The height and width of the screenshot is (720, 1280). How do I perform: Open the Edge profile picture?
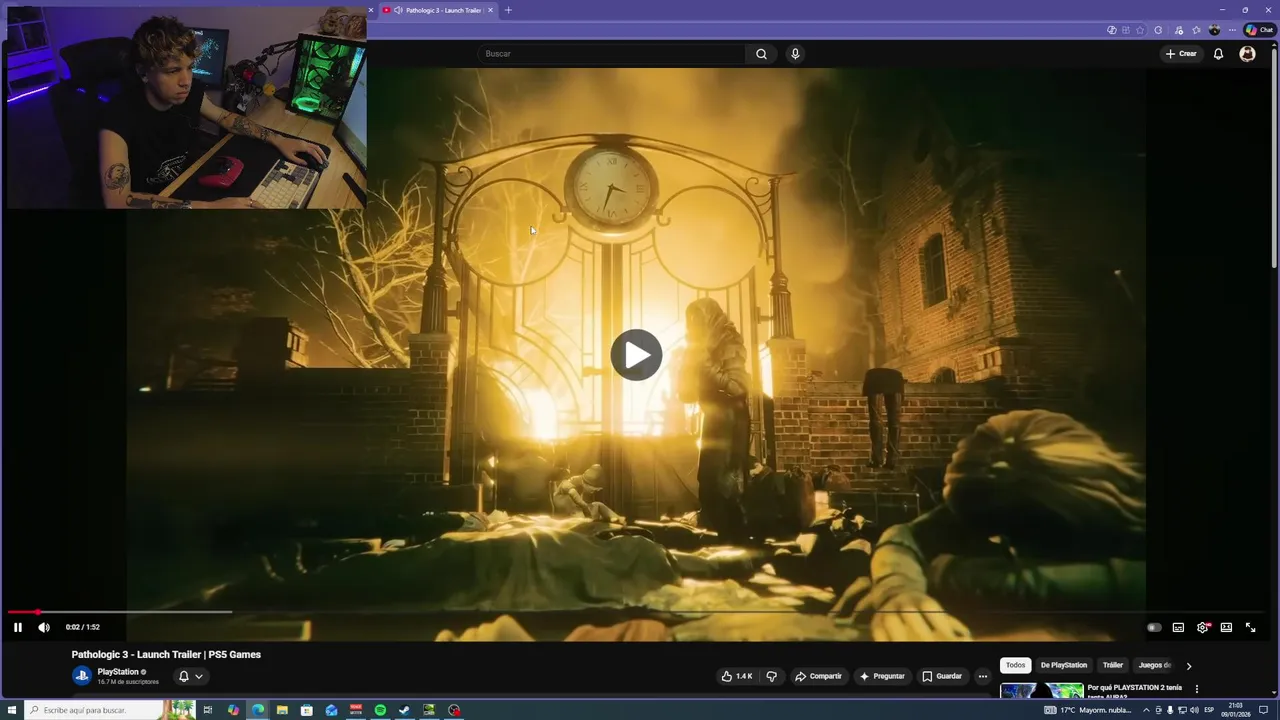[1214, 30]
